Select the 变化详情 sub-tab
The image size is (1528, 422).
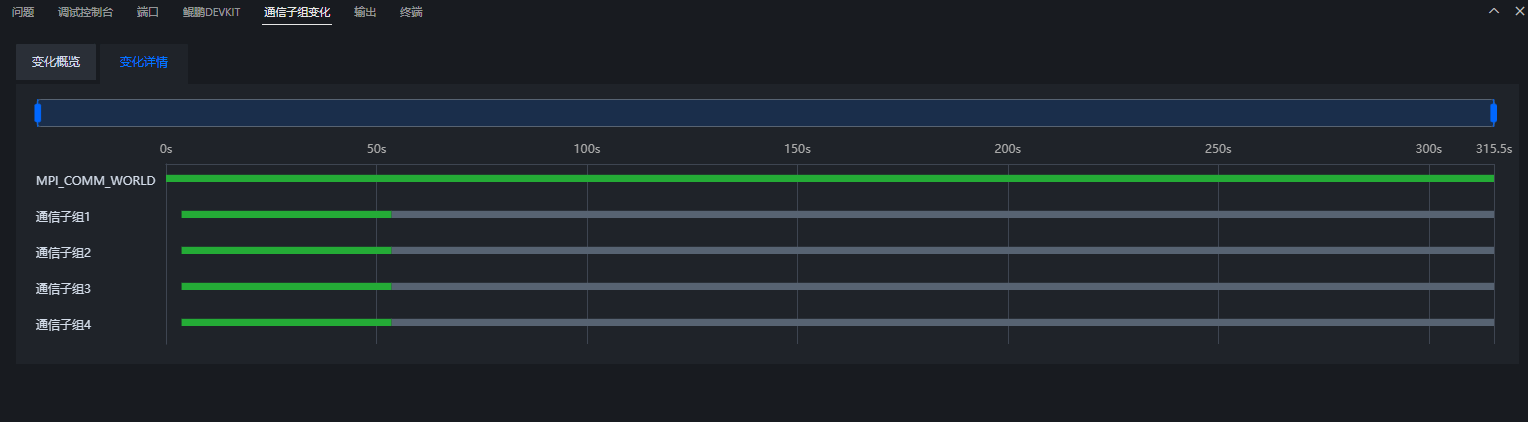[x=143, y=62]
